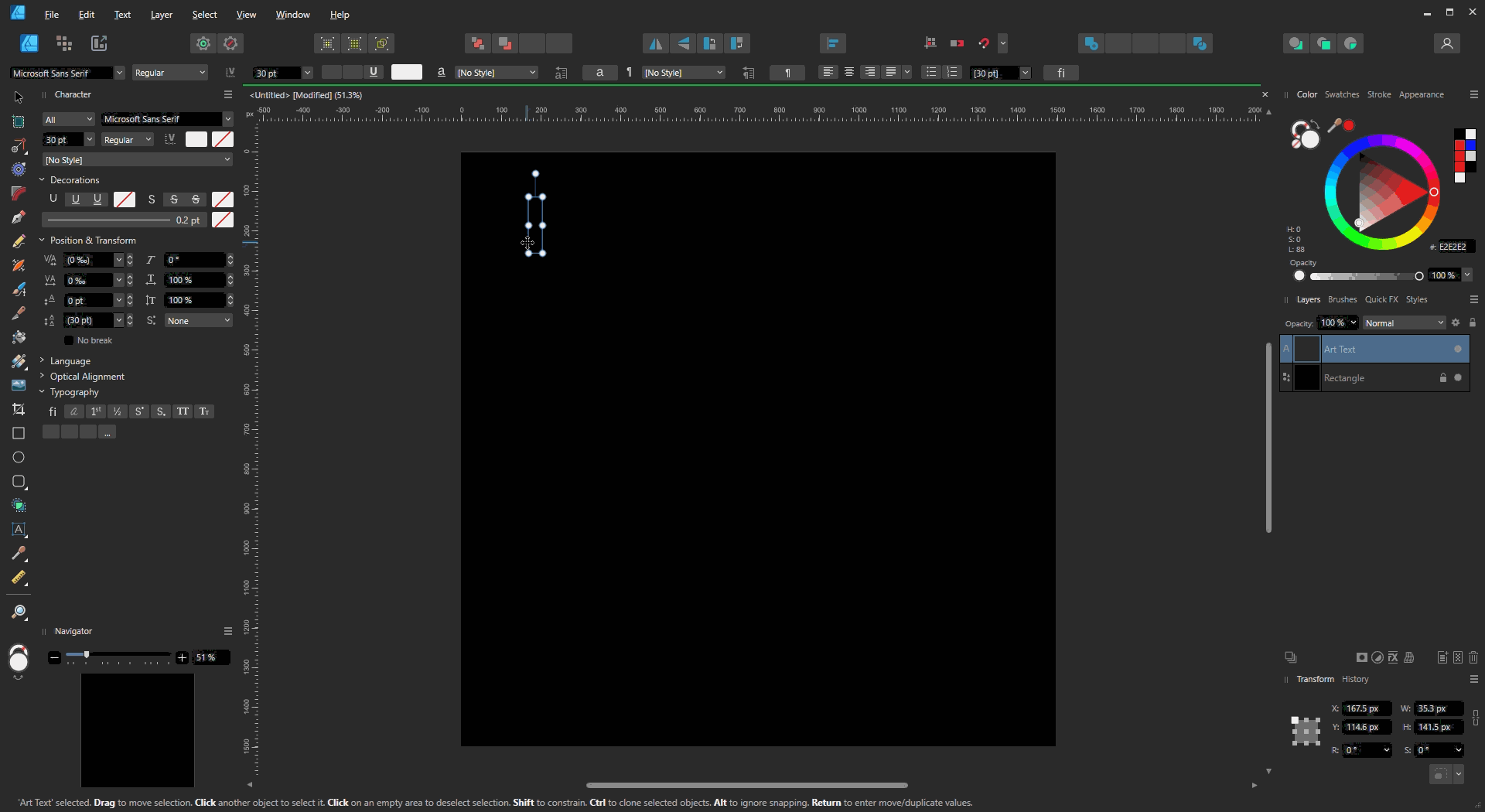Choose the Ellipse shape tool
Screen dimensions: 1485x812
[19, 458]
